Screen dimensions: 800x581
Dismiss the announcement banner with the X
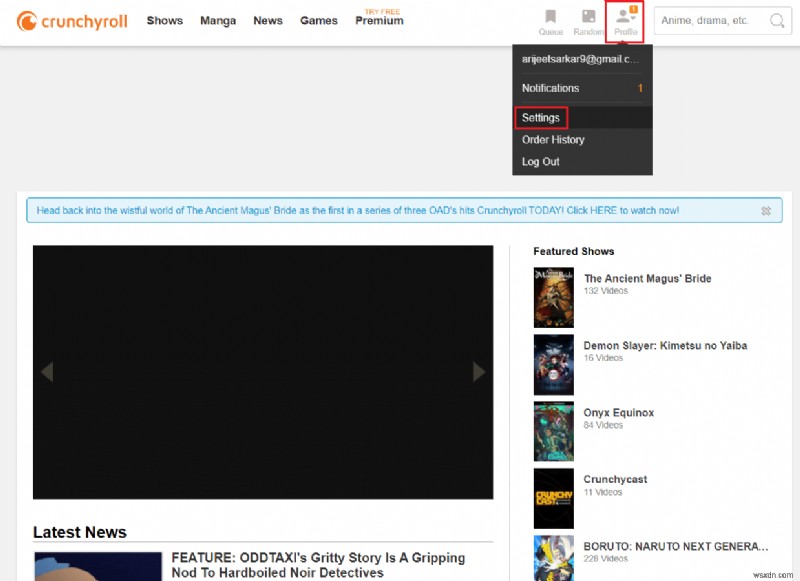point(768,210)
